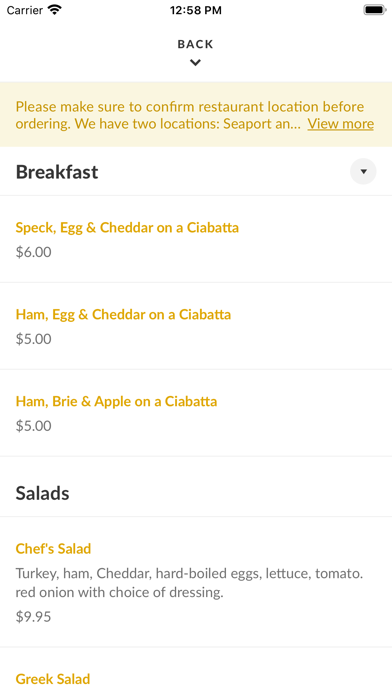Tap the 12:58 PM status bar clock
Viewport: 392px width, 696px height.
[195, 10]
